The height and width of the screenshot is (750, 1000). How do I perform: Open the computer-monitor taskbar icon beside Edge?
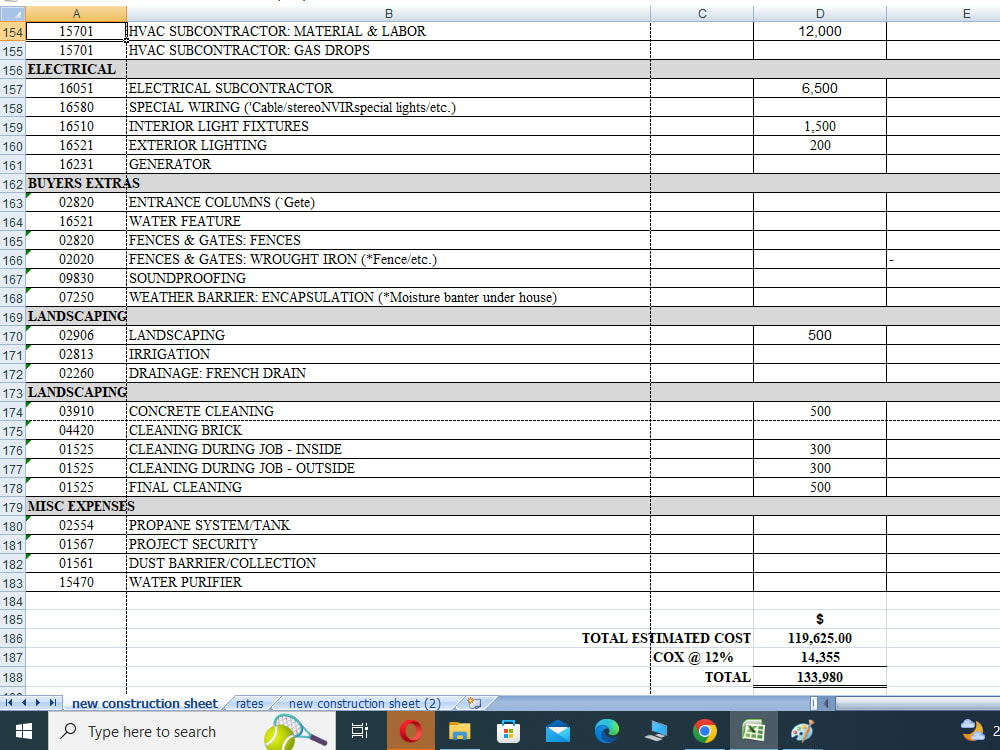pos(656,731)
